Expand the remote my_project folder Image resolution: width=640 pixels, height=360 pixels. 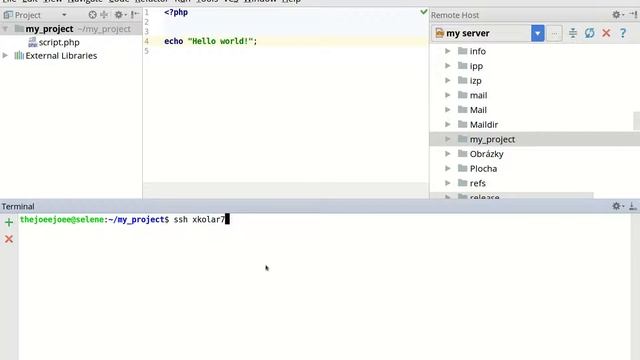pos(448,139)
